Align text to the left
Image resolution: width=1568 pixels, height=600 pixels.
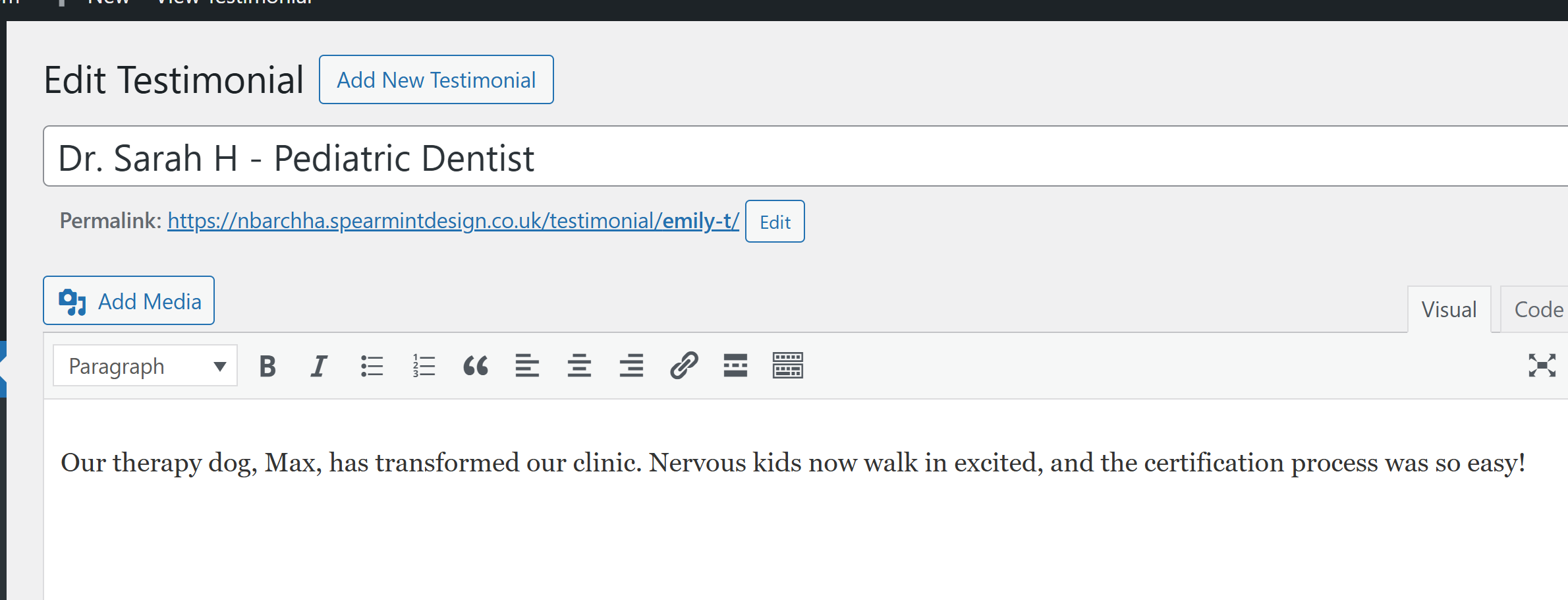(x=527, y=366)
